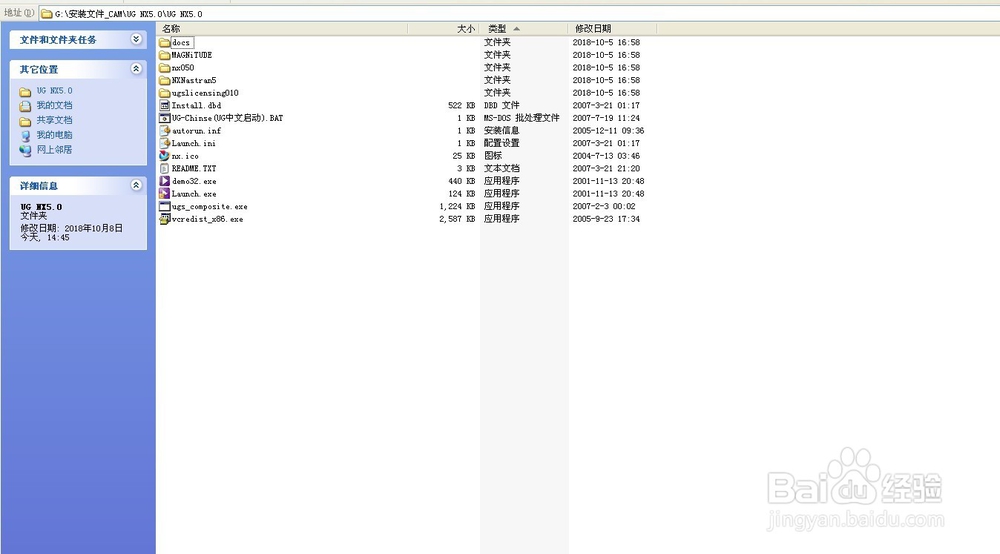Expand the 文件和文件夹任务 panel
This screenshot has height=554, width=1000.
(x=136, y=39)
